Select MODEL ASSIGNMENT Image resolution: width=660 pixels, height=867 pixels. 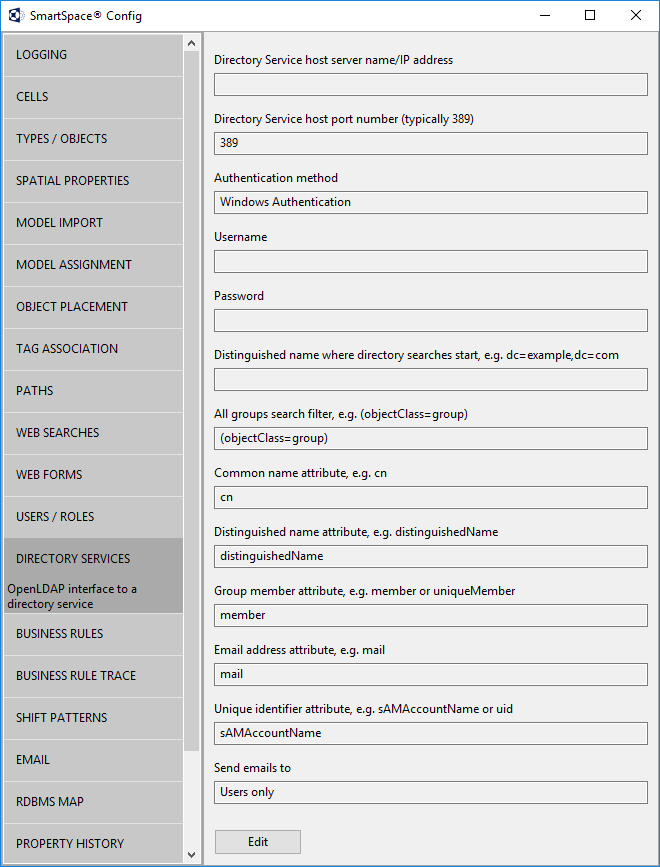[x=93, y=265]
